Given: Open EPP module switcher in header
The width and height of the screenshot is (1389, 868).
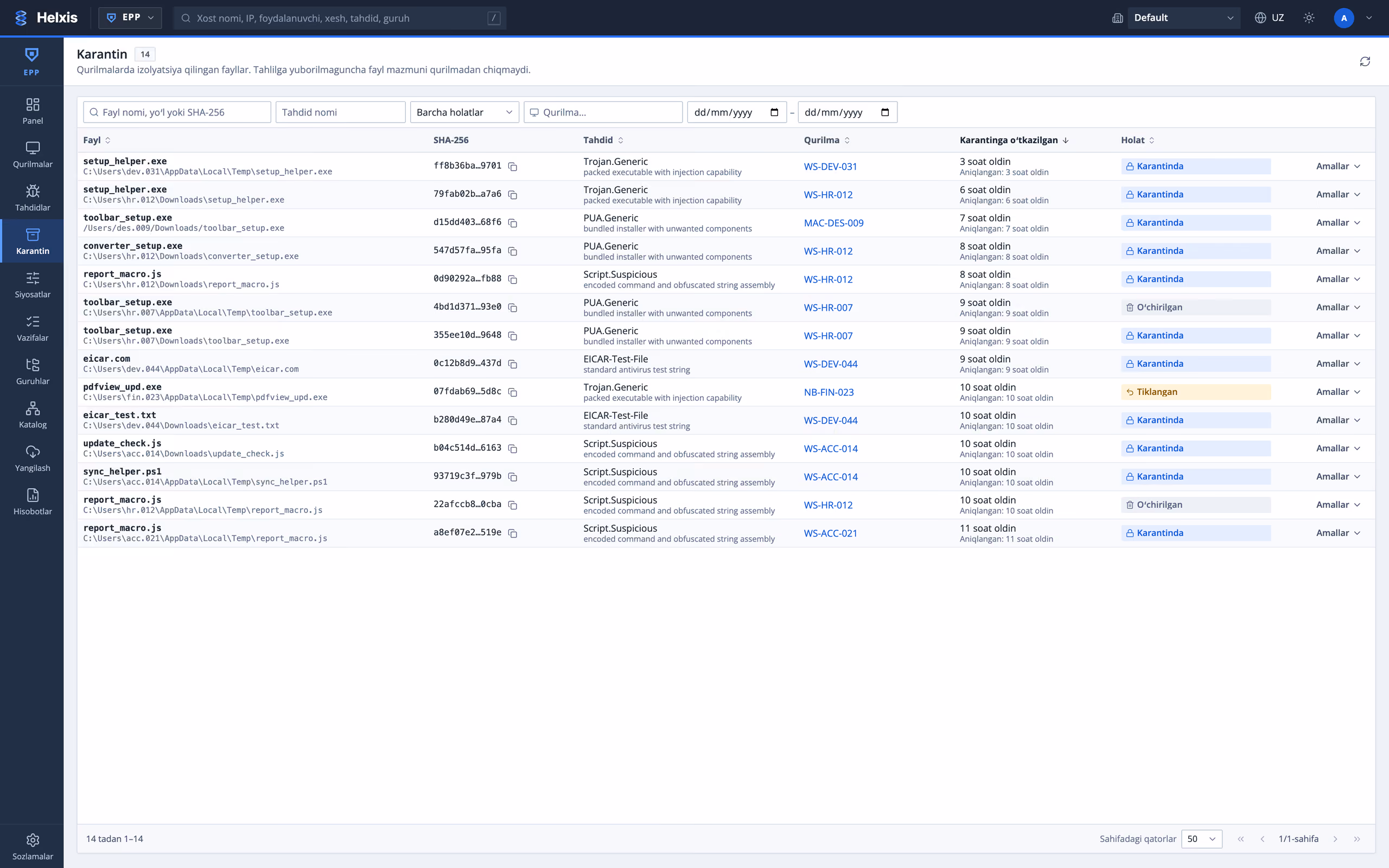Looking at the screenshot, I should tap(130, 18).
